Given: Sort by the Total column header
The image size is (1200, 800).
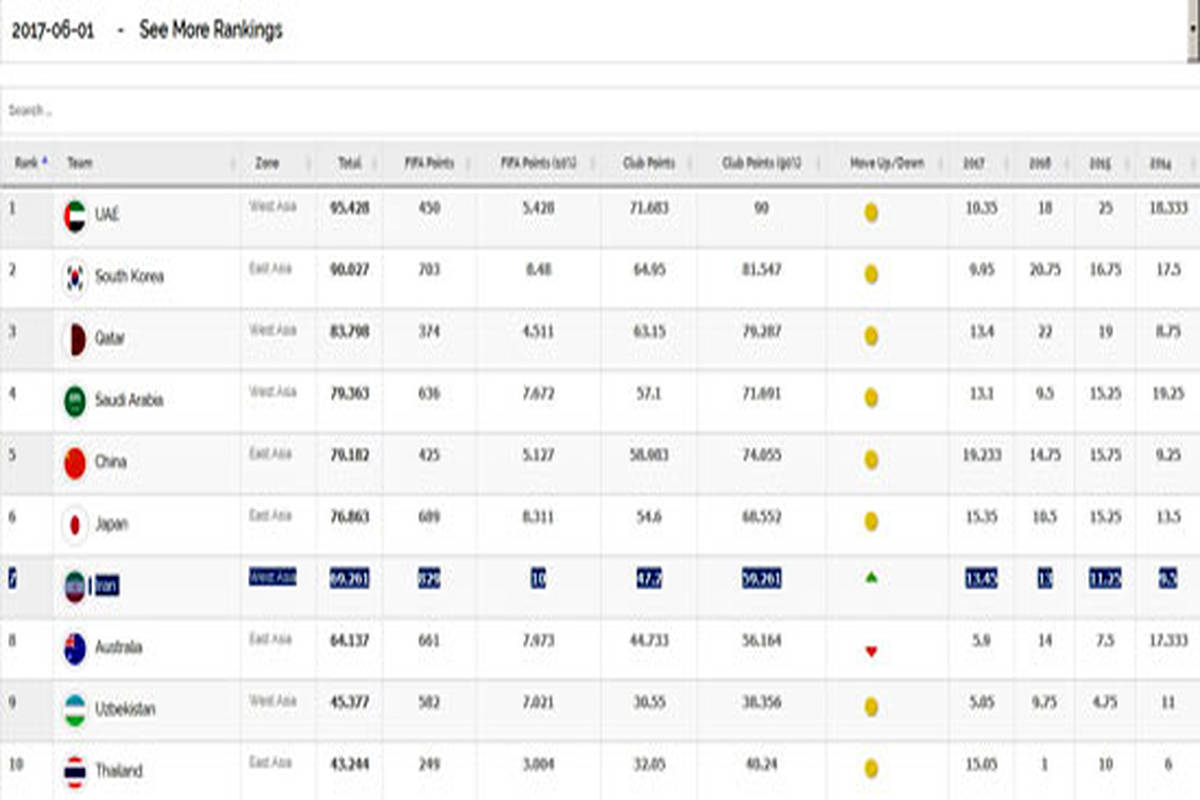Looking at the screenshot, I should [350, 162].
